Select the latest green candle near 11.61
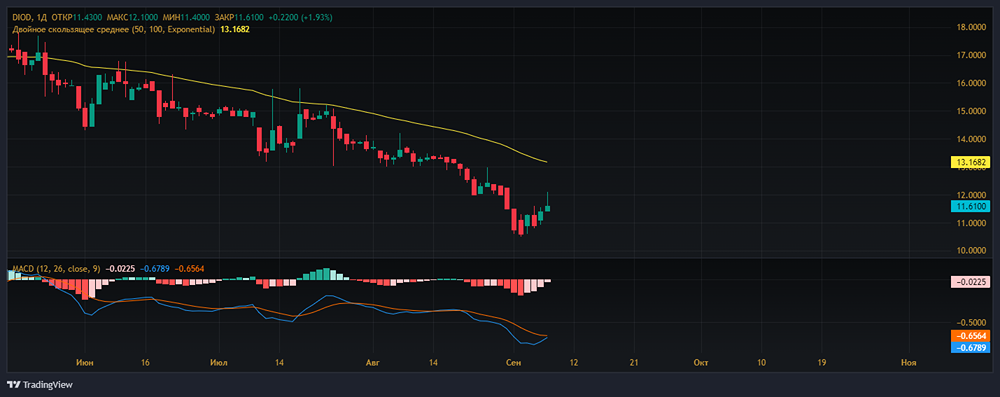1000x397 pixels. click(x=547, y=208)
